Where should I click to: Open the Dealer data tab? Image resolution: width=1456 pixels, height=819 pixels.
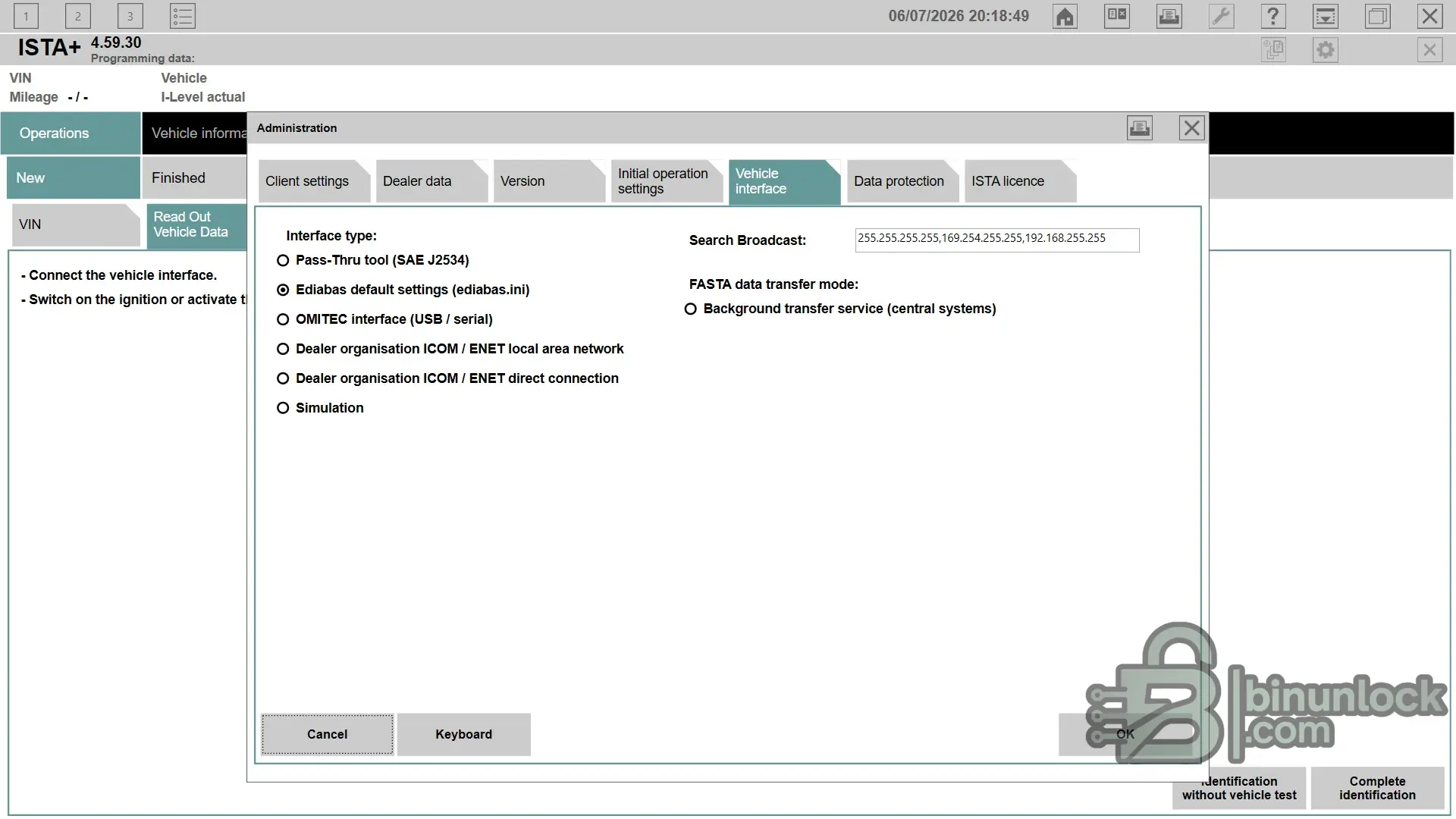(431, 181)
